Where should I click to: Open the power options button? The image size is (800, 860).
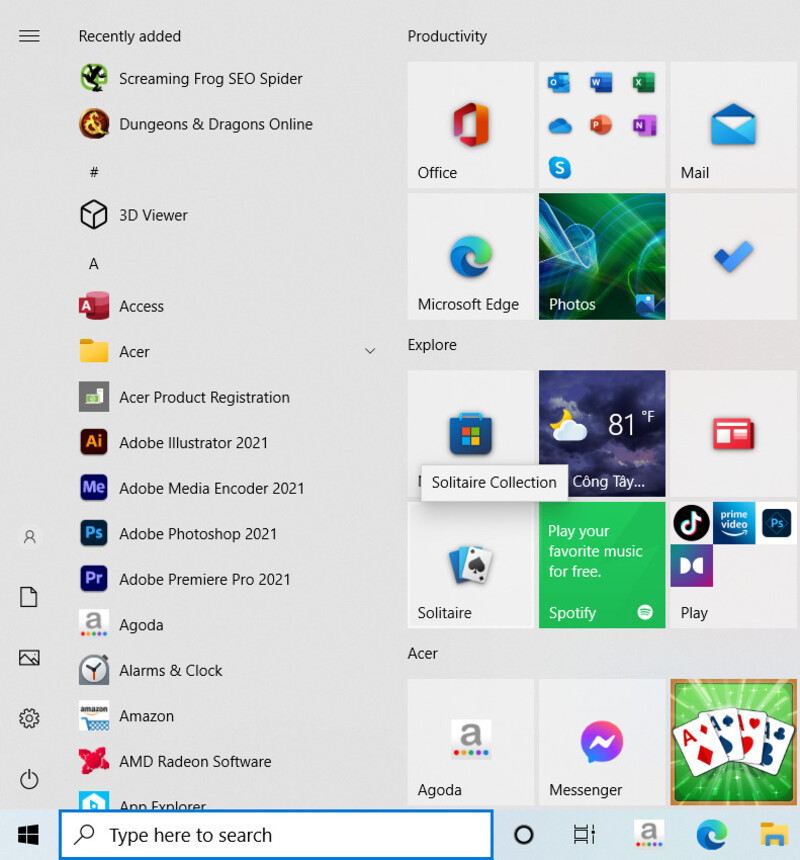[x=29, y=779]
